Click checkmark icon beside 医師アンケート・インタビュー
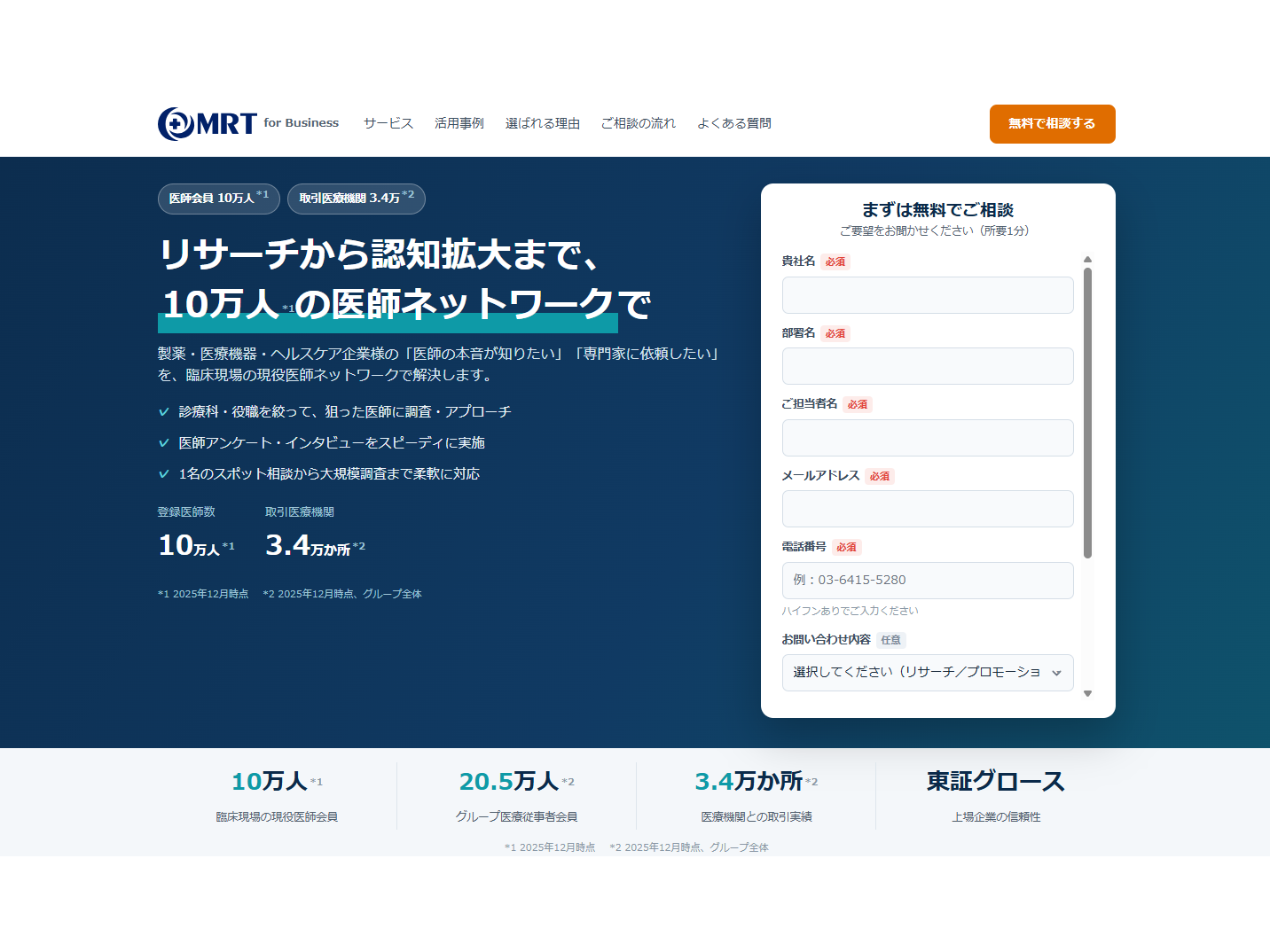This screenshot has width=1270, height=952. coord(163,443)
